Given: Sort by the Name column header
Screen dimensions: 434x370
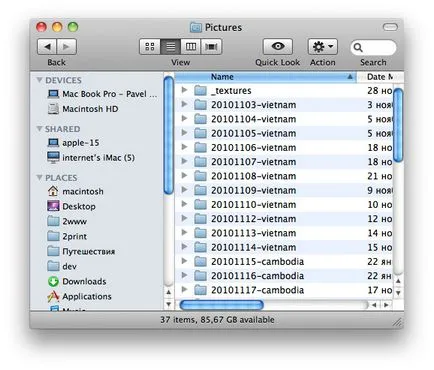Looking at the screenshot, I should point(266,77).
